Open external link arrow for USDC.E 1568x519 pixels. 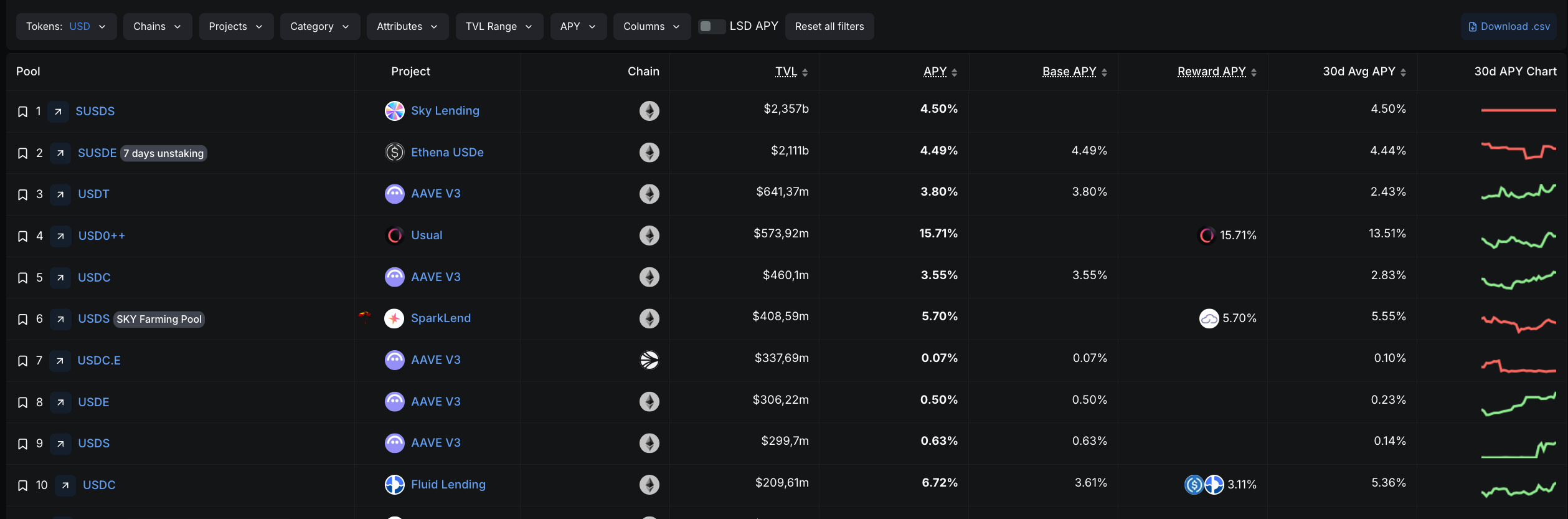click(x=60, y=361)
